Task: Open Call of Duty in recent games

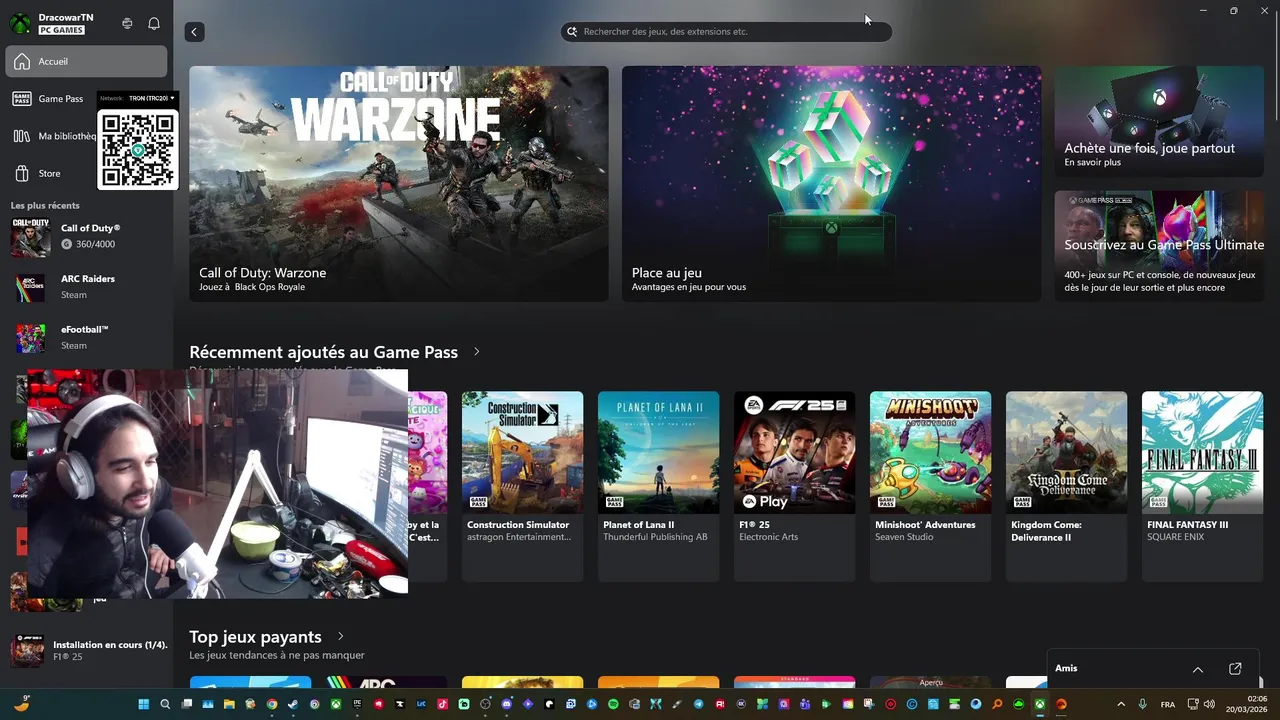Action: [86, 236]
